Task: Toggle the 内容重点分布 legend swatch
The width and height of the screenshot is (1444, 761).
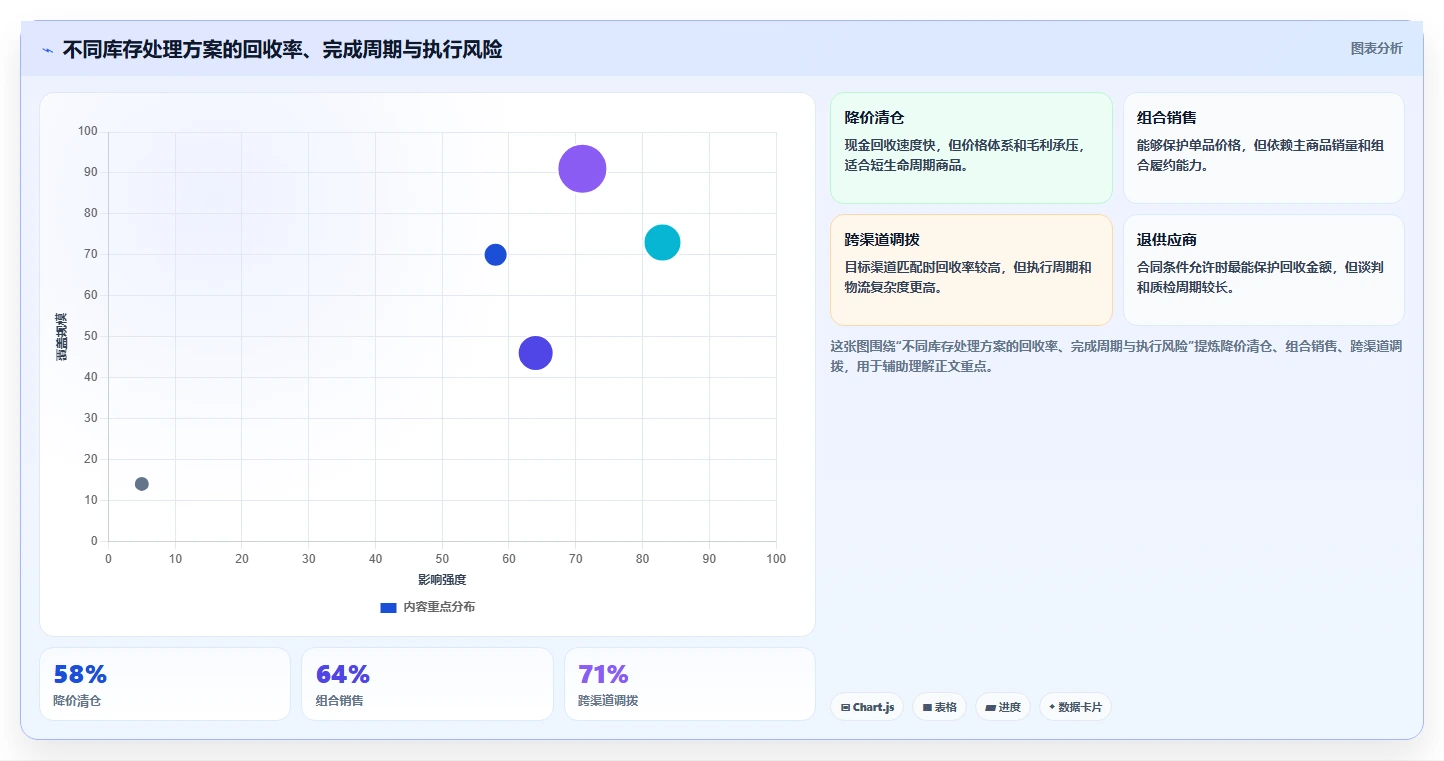Action: [389, 607]
